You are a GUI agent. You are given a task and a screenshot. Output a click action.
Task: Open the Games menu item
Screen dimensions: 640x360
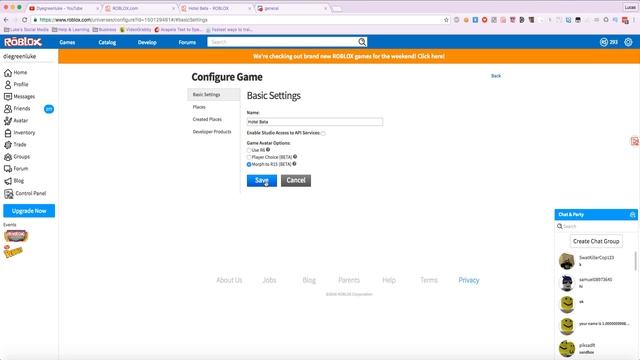click(x=67, y=42)
